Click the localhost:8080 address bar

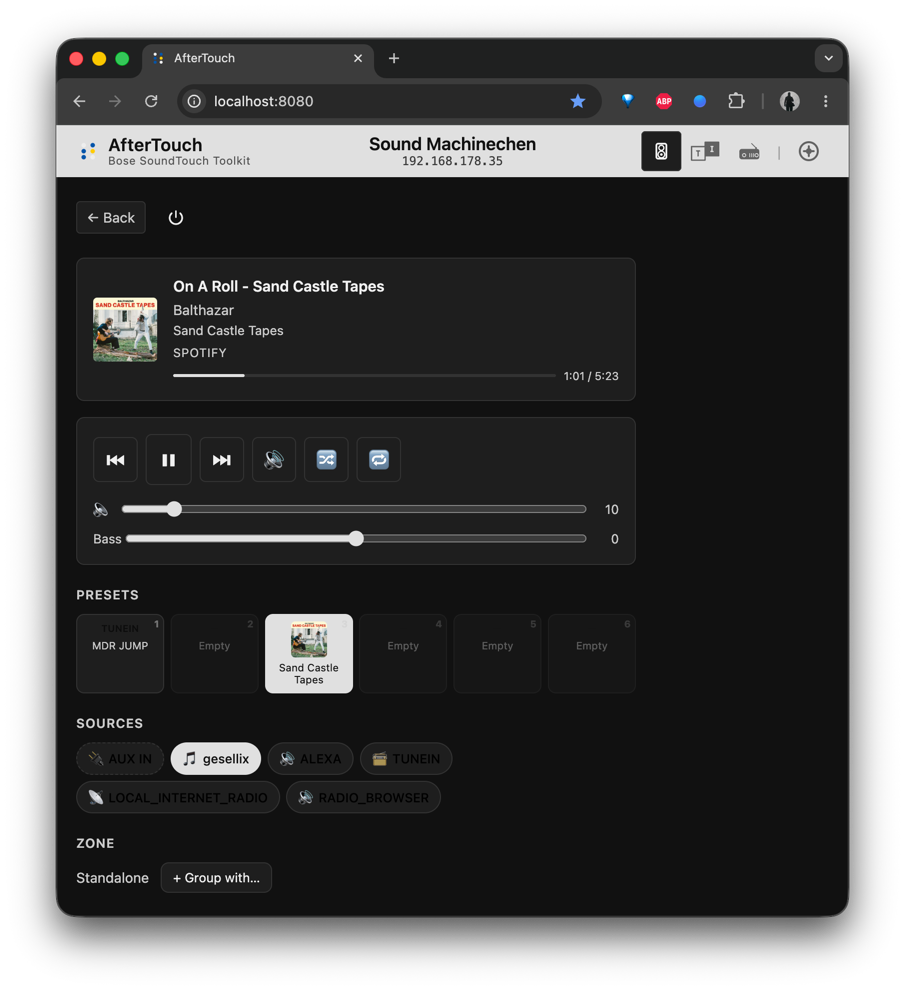pos(389,101)
